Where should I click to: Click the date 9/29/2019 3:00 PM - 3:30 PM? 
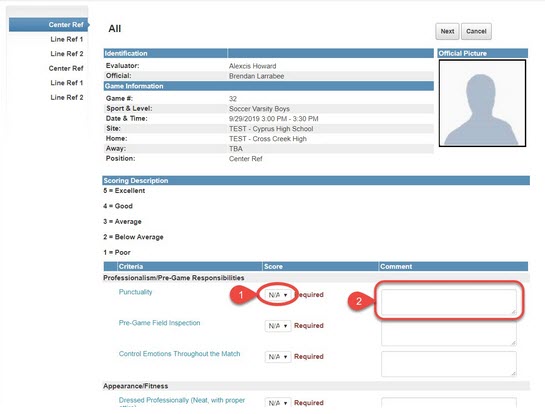coord(274,119)
